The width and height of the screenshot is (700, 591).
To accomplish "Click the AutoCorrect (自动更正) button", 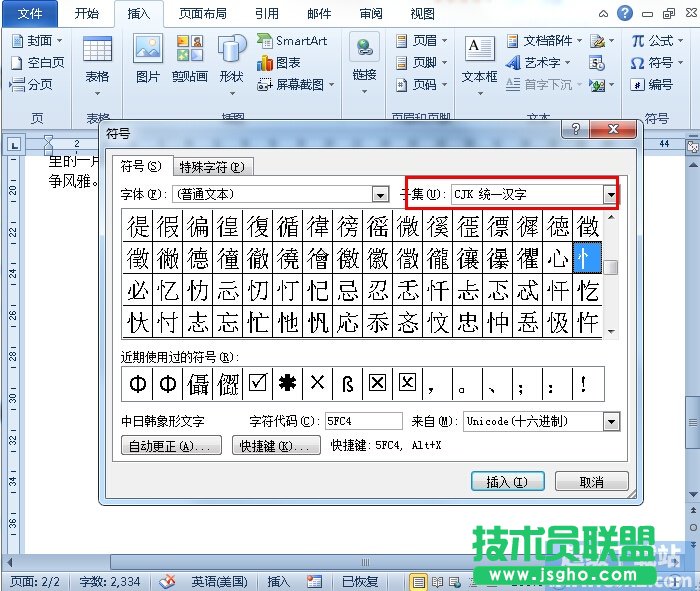I will (x=173, y=446).
